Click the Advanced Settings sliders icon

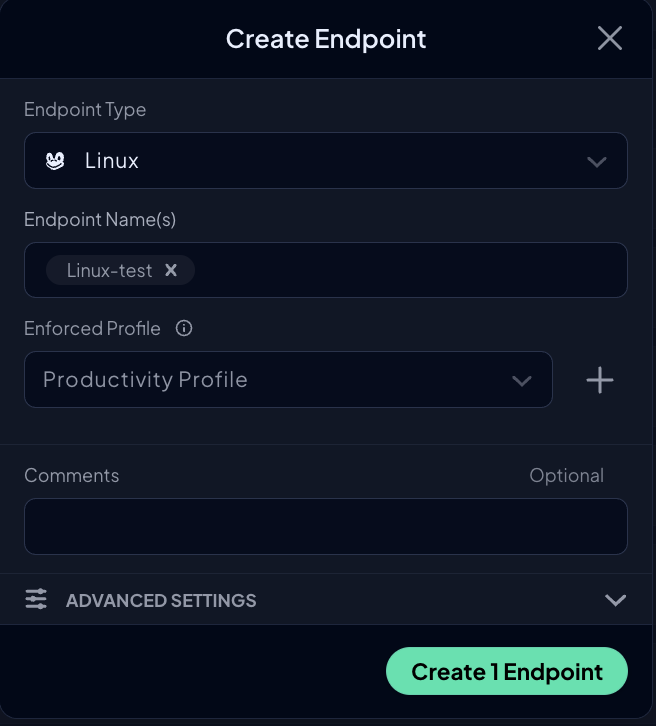click(36, 599)
